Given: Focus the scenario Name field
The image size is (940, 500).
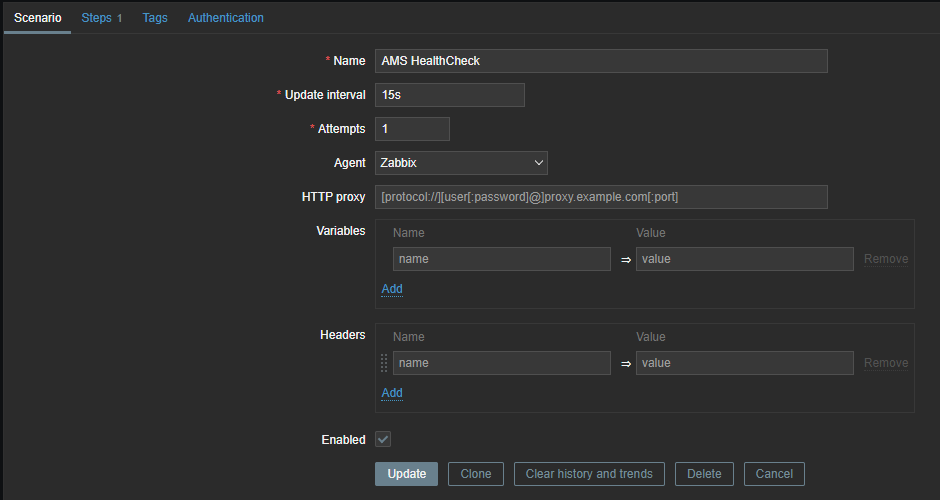Looking at the screenshot, I should point(601,61).
